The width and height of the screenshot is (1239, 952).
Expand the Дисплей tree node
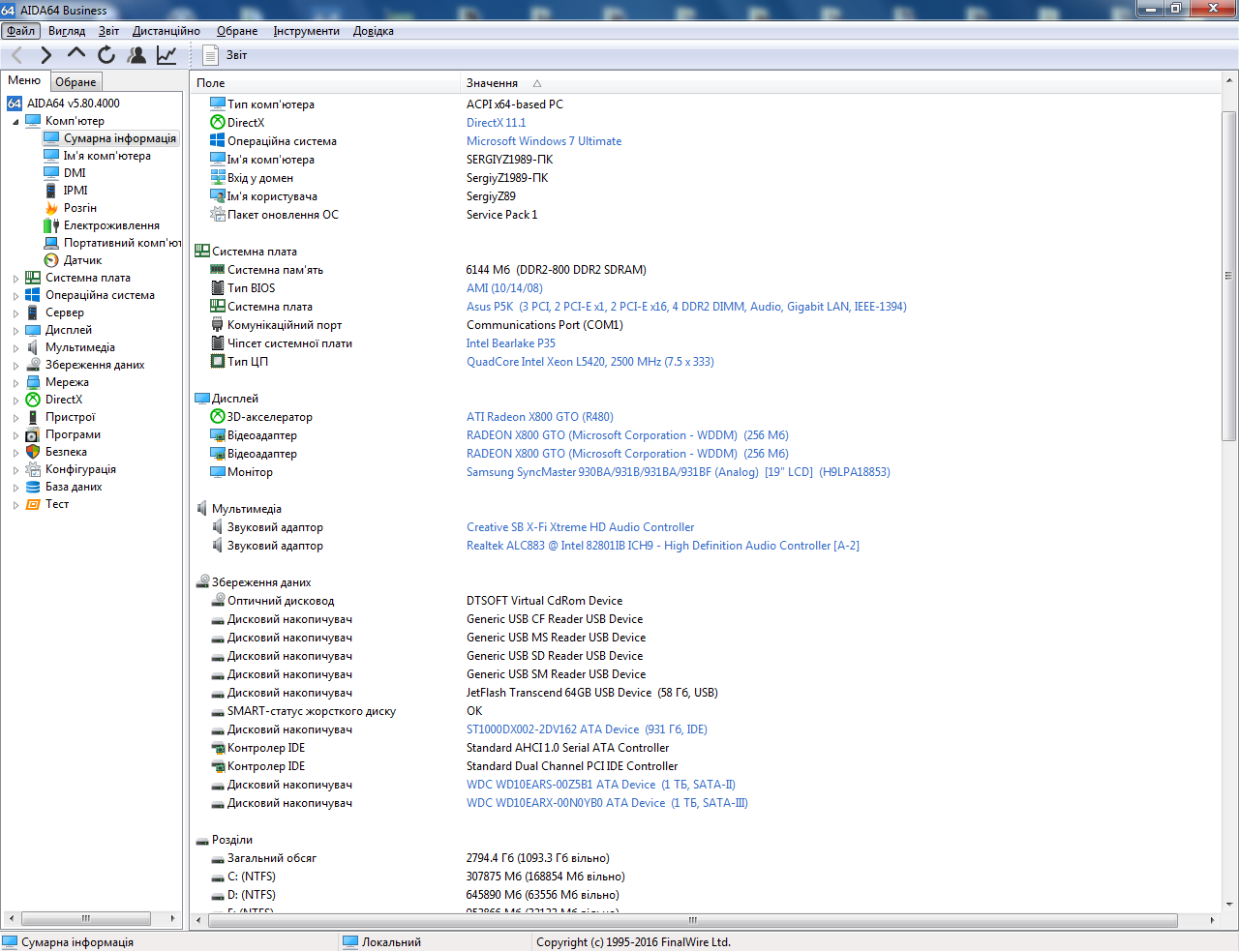(x=15, y=331)
